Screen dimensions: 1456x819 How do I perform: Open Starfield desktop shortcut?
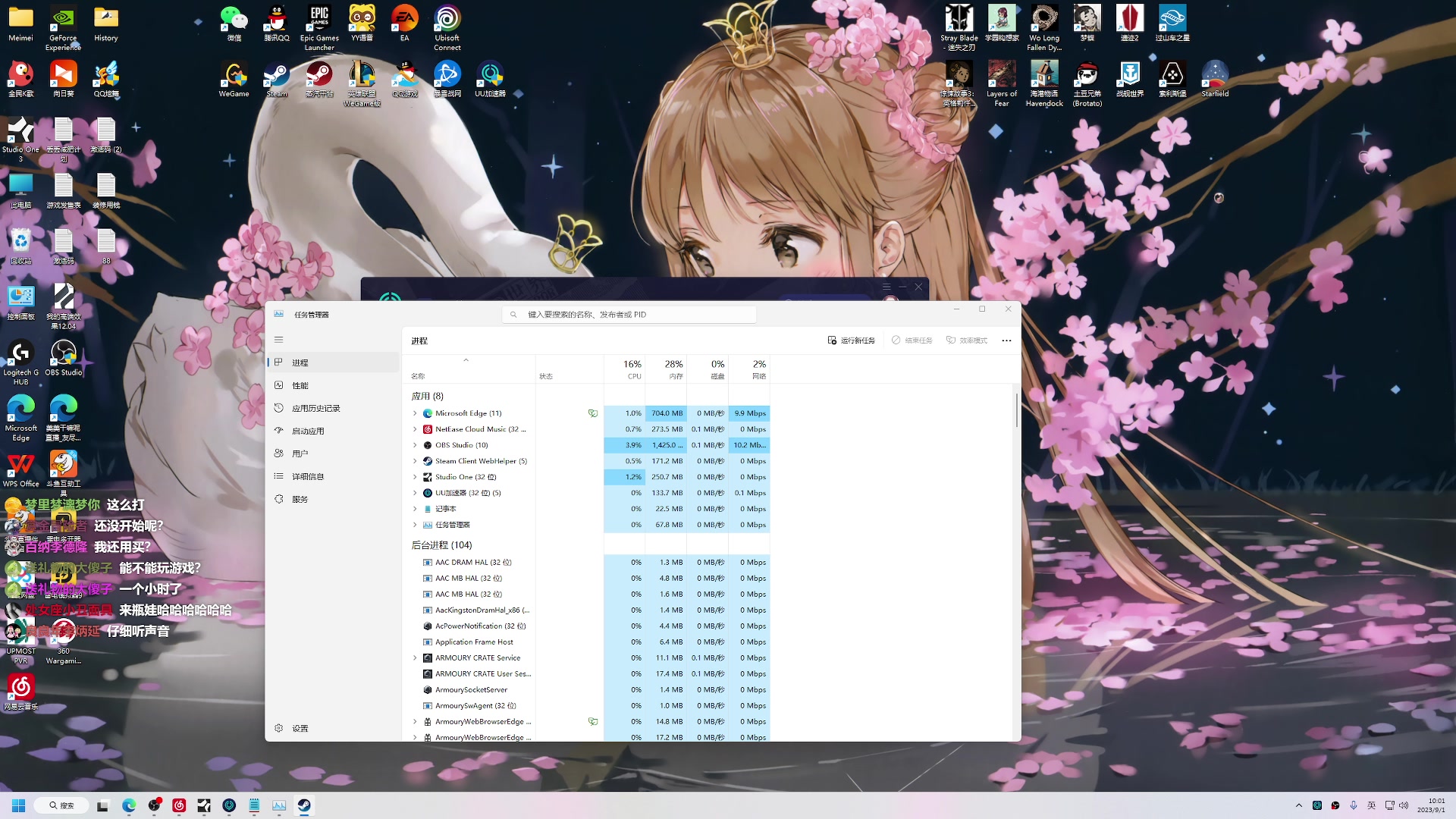(x=1215, y=80)
